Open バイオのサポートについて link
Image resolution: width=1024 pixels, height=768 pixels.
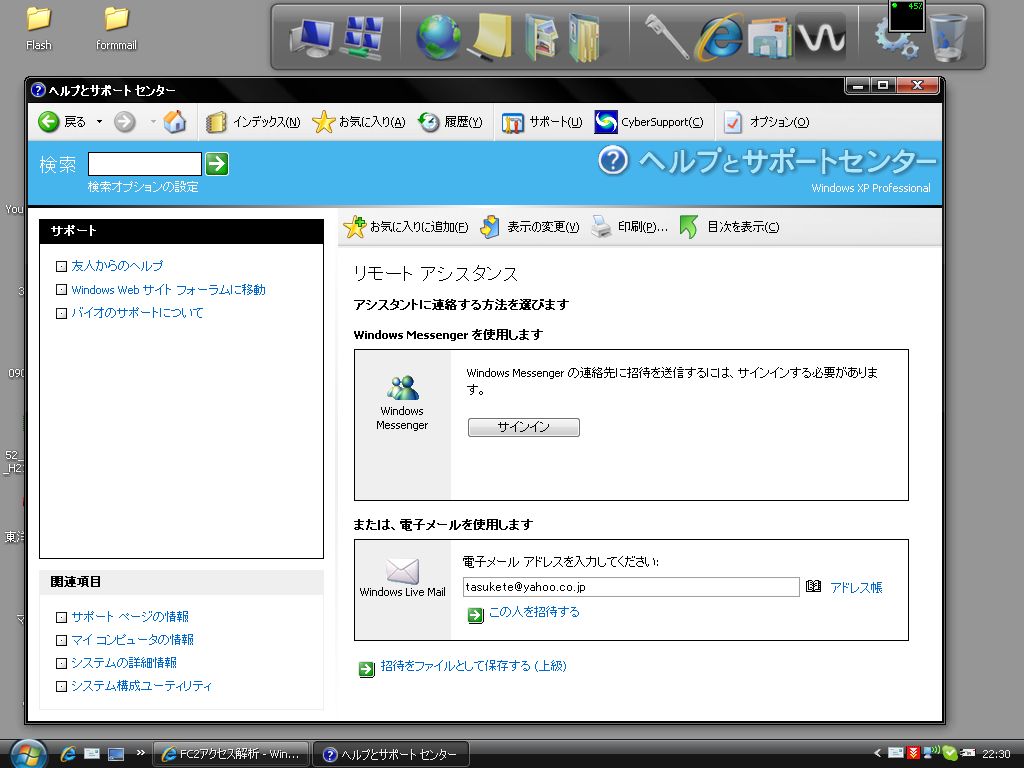click(137, 313)
